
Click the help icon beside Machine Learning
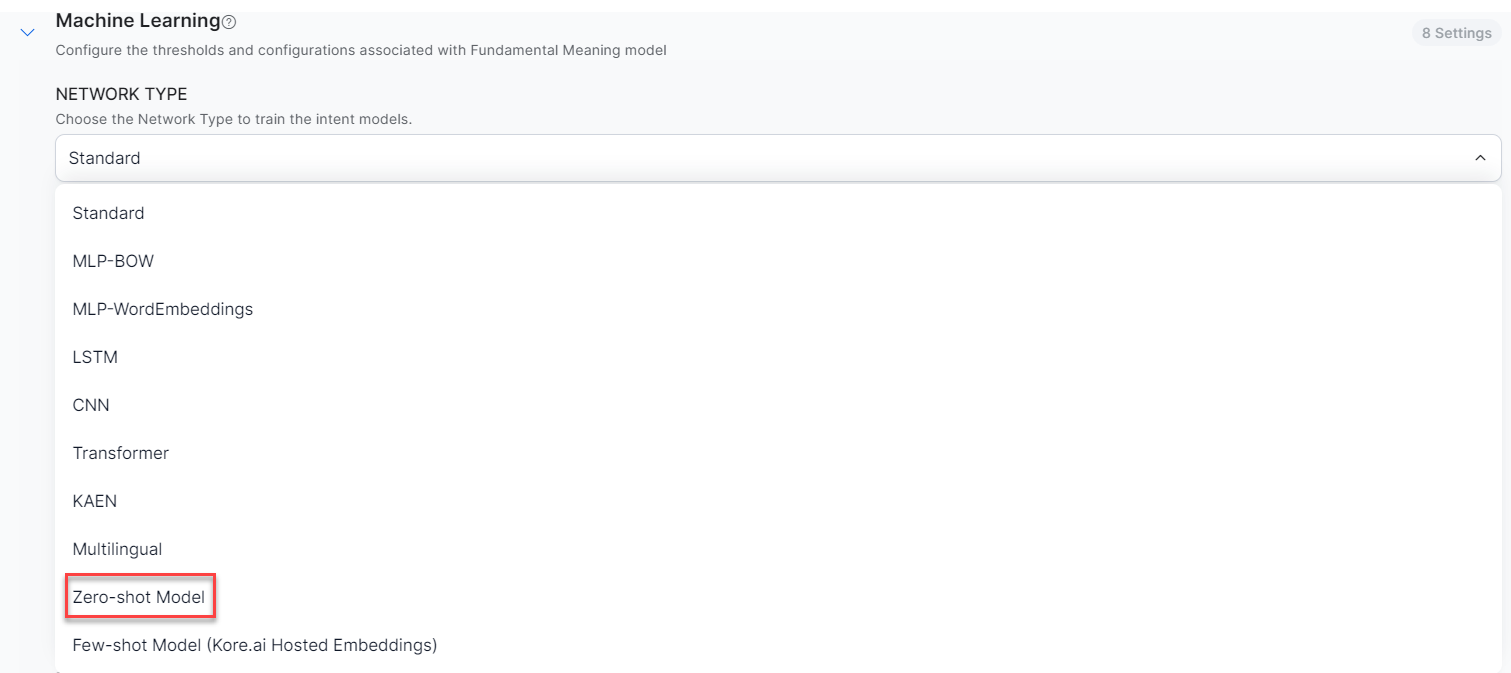click(229, 22)
